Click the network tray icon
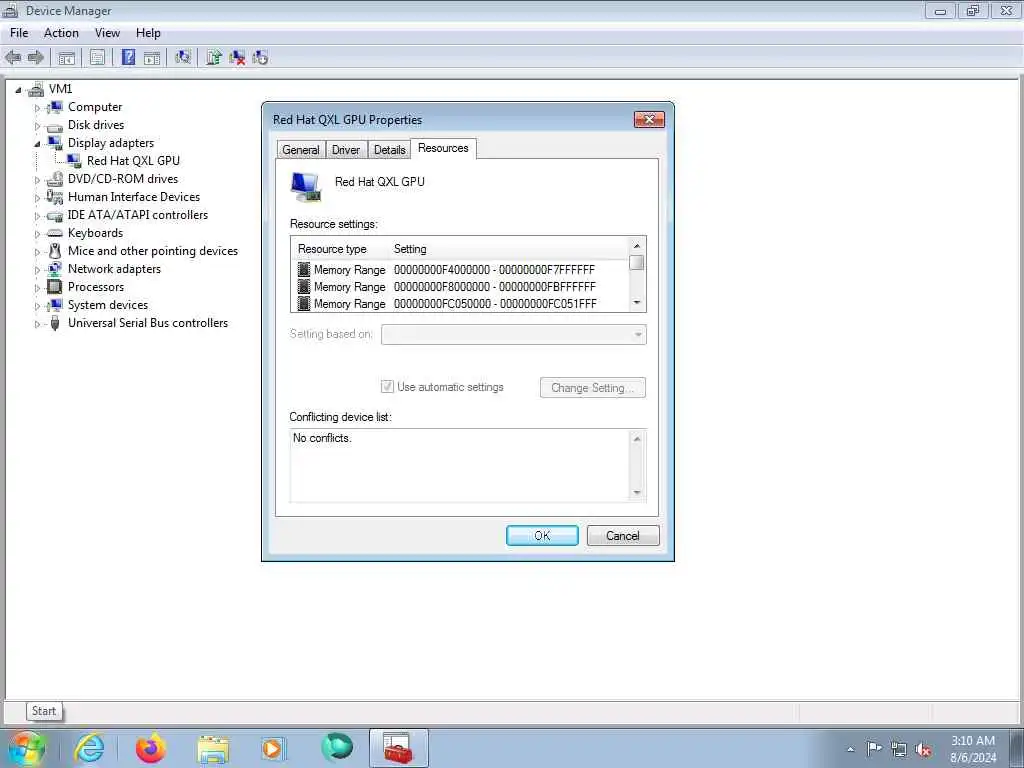Image resolution: width=1024 pixels, height=768 pixels. tap(899, 750)
